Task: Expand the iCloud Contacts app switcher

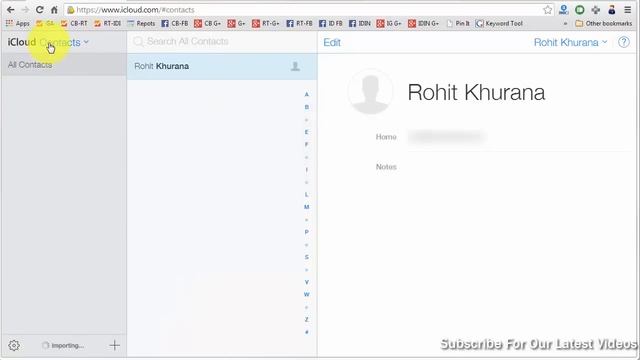Action: (x=64, y=42)
